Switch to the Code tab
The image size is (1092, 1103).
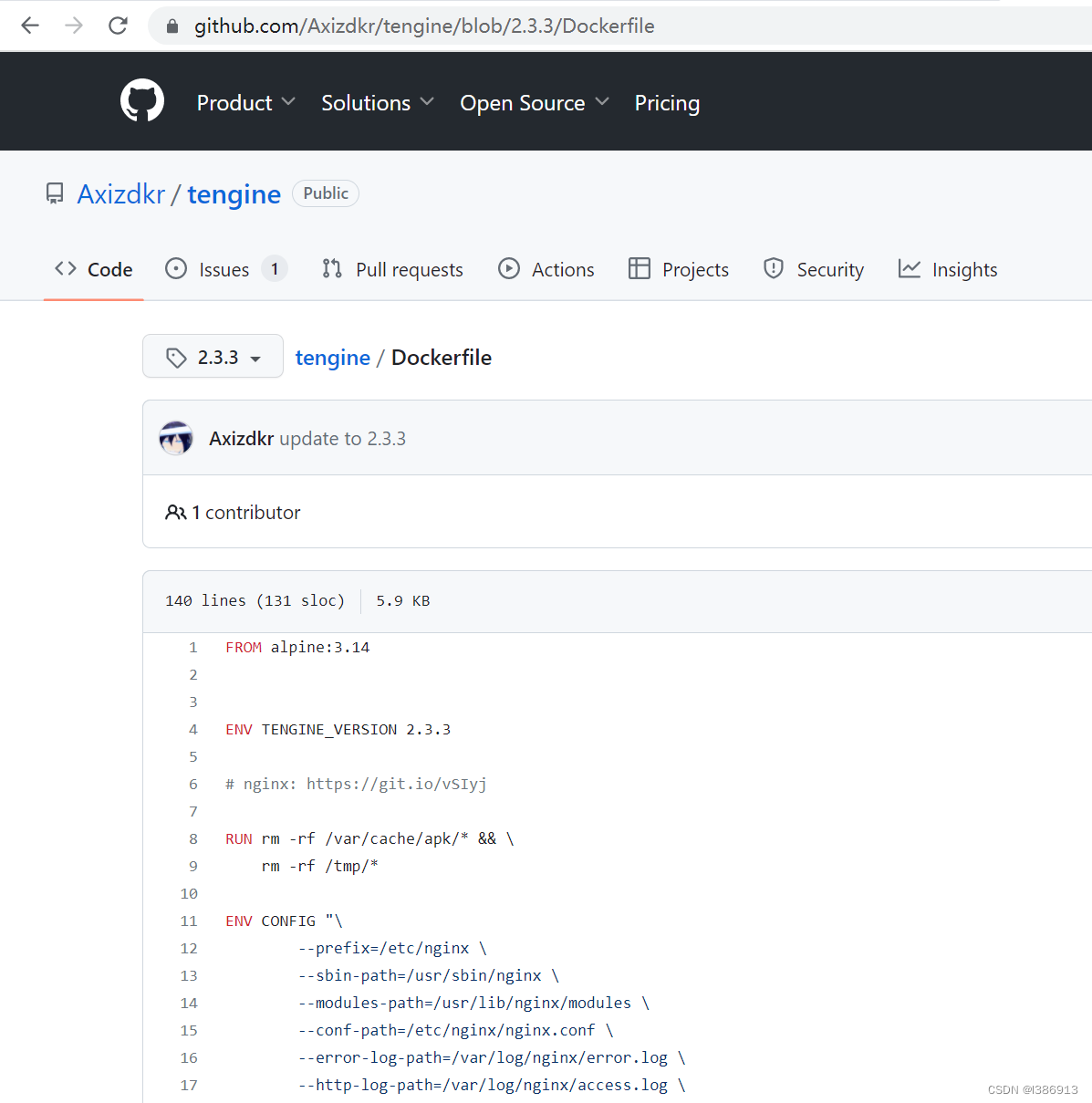click(x=93, y=269)
